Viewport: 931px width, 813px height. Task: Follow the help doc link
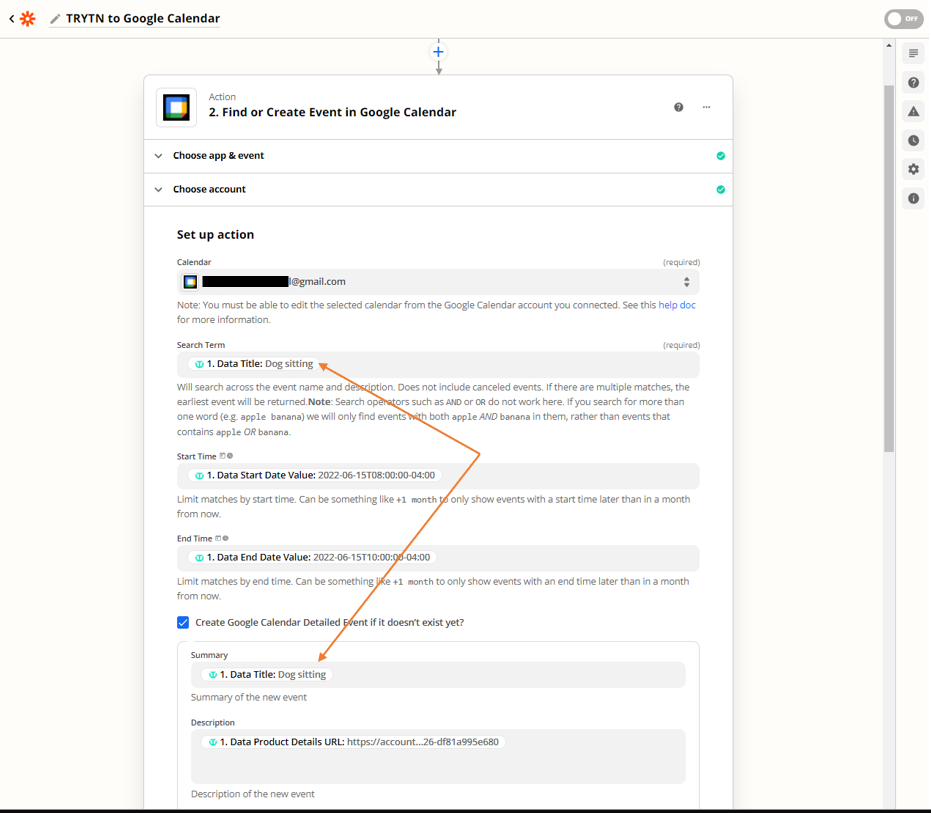click(677, 305)
